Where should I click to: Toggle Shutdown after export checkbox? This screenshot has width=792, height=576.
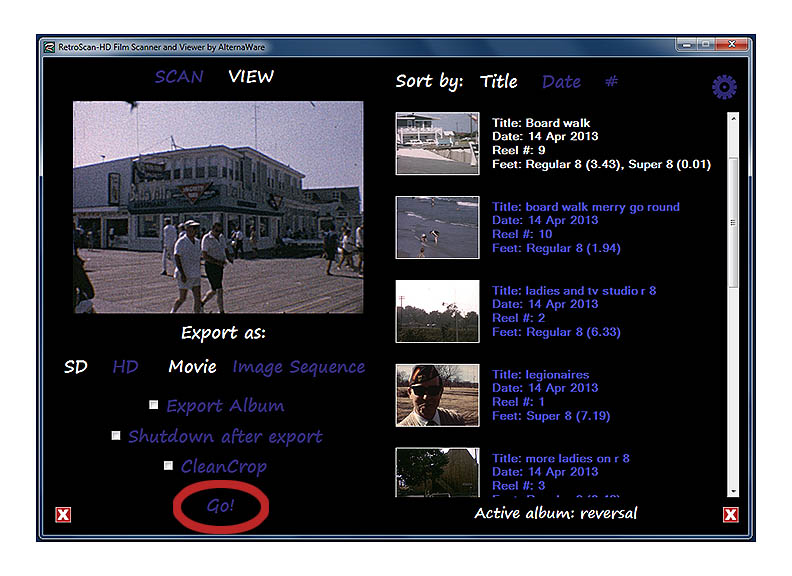[x=116, y=436]
